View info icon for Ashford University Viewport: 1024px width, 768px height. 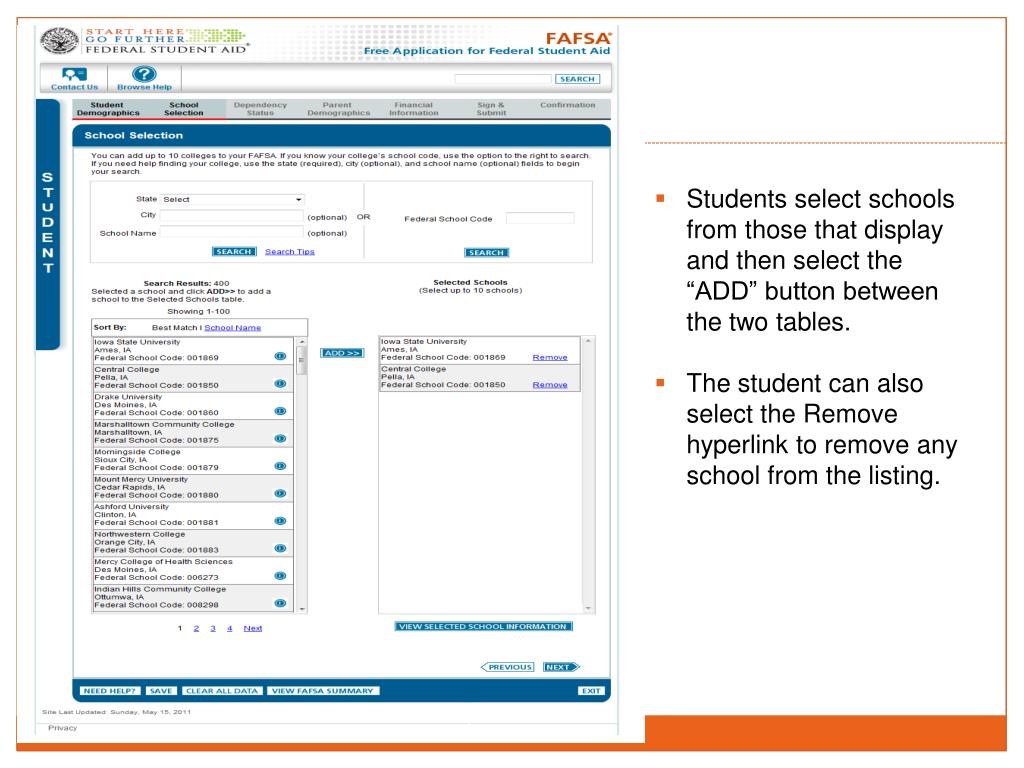tap(280, 520)
